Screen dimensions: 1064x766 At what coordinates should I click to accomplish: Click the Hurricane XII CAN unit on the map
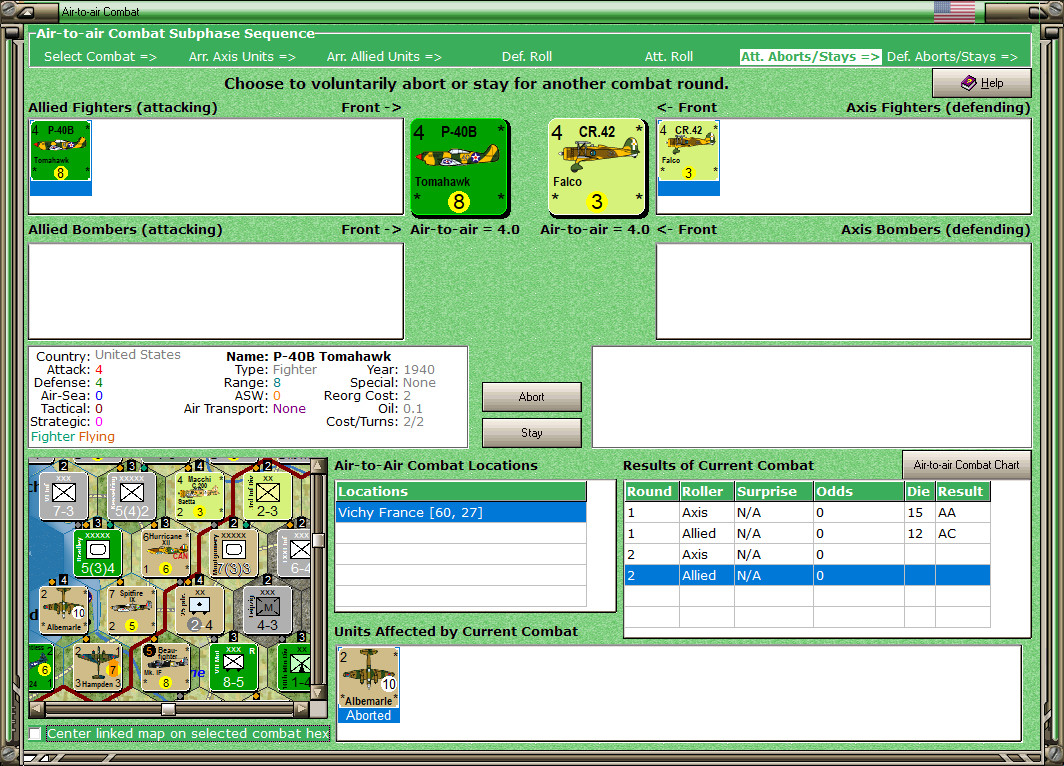165,553
